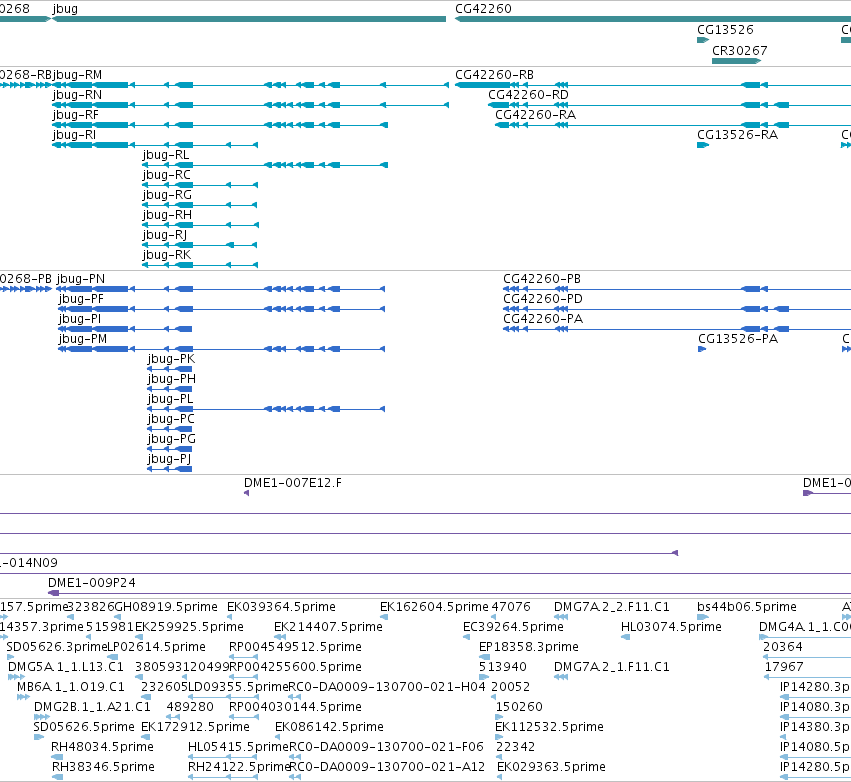Click the RC0-DA0009-130700-021-F06 EST label
Screen dimensions: 851x782
pos(386,747)
